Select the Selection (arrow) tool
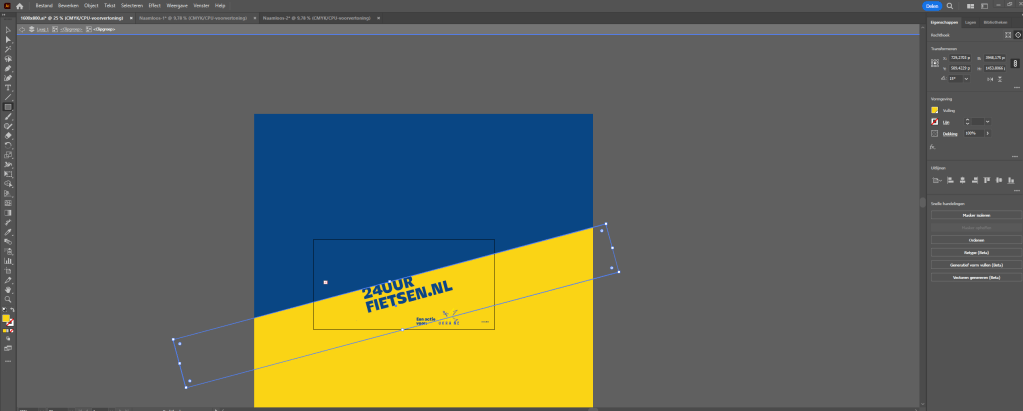This screenshot has width=1023, height=411. (x=8, y=30)
